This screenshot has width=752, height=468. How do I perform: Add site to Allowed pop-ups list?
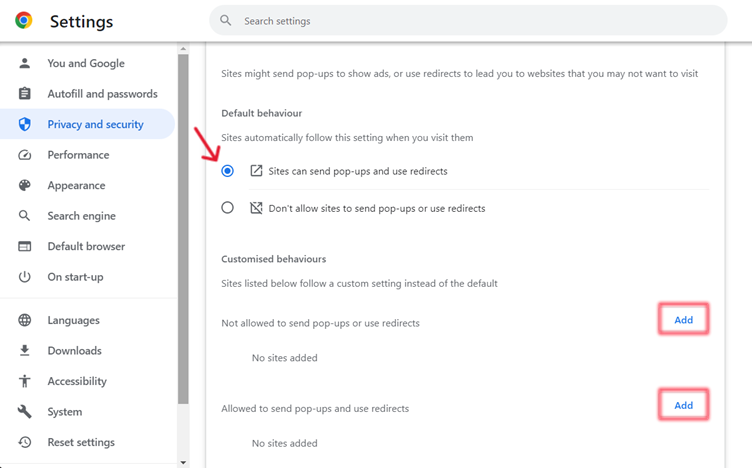pos(683,405)
